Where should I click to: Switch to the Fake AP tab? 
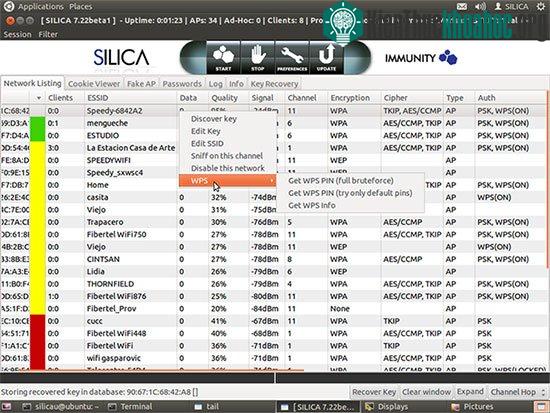click(141, 84)
